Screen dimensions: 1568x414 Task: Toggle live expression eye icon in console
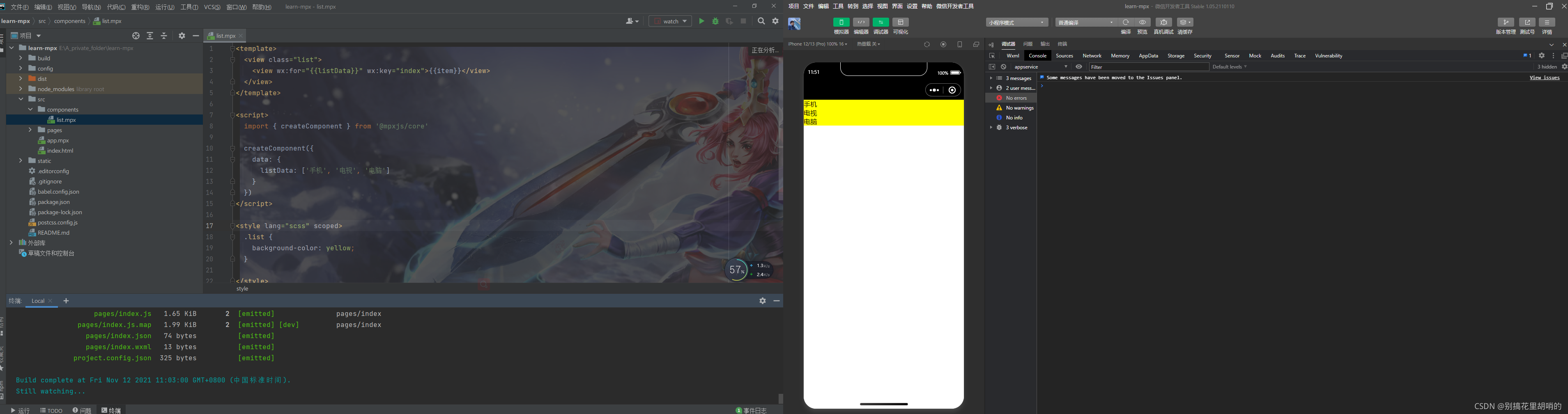pos(1078,67)
